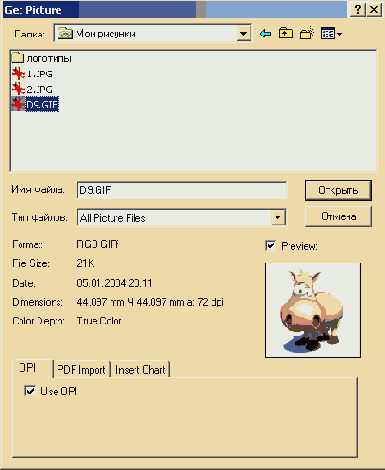Navigate up one folder level
385x470 pixels.
pos(286,33)
